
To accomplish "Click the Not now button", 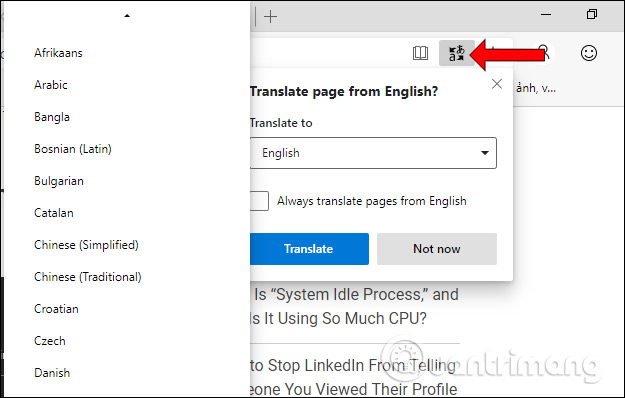I will 437,249.
